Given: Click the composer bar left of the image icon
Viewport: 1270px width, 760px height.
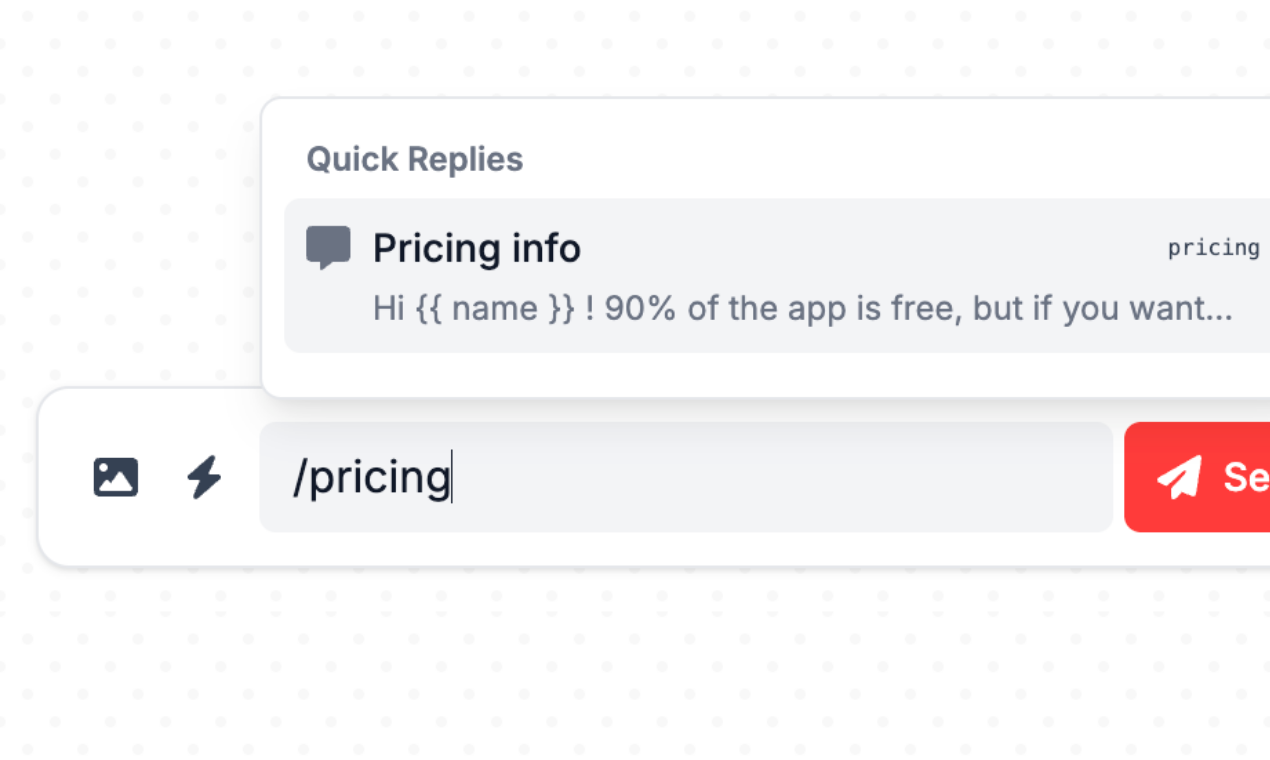Looking at the screenshot, I should [x=62, y=477].
